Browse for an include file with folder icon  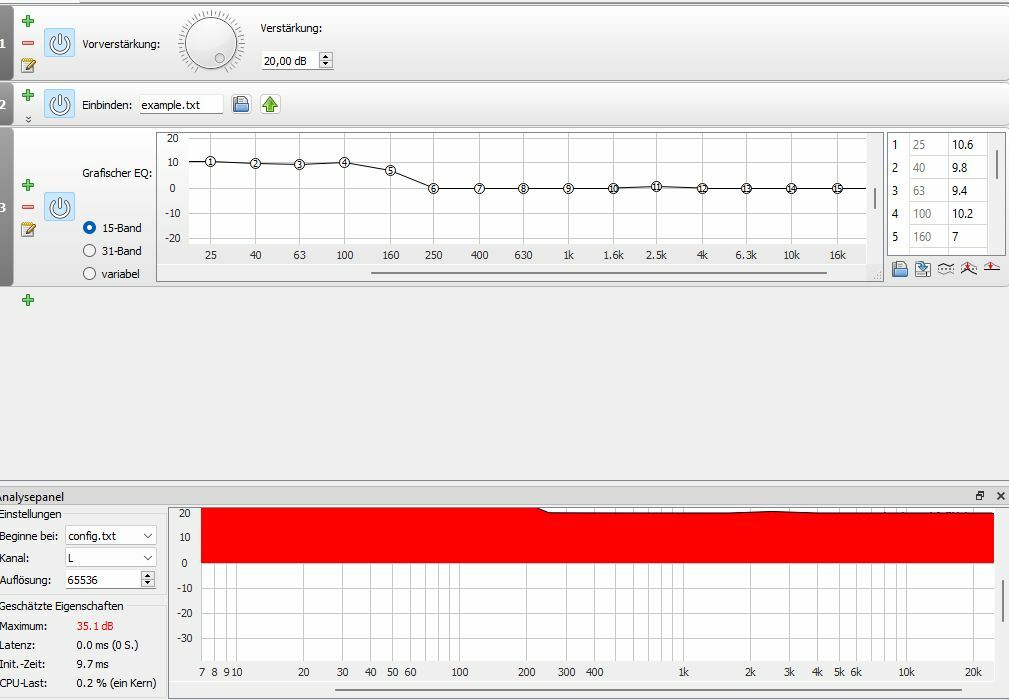pyautogui.click(x=241, y=104)
